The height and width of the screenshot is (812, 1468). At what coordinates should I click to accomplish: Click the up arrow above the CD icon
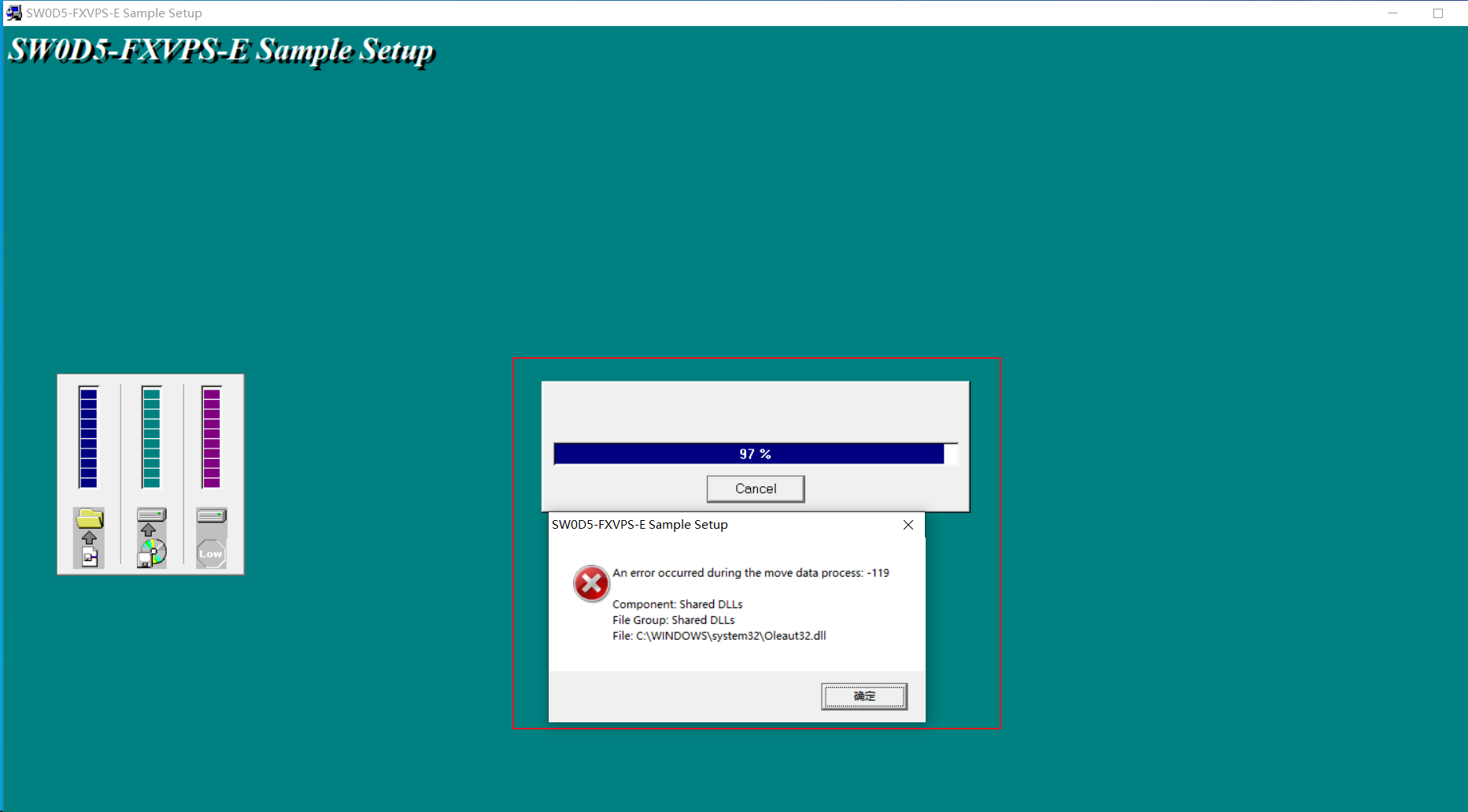(148, 530)
